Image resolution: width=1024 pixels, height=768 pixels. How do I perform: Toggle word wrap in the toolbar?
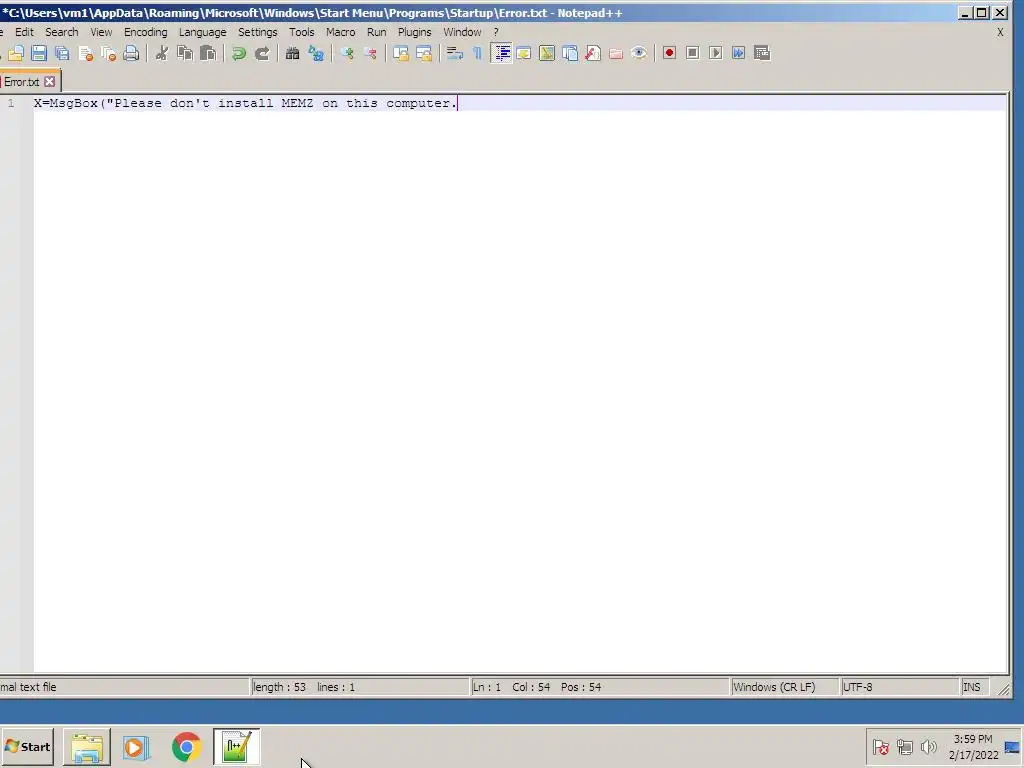tap(455, 54)
